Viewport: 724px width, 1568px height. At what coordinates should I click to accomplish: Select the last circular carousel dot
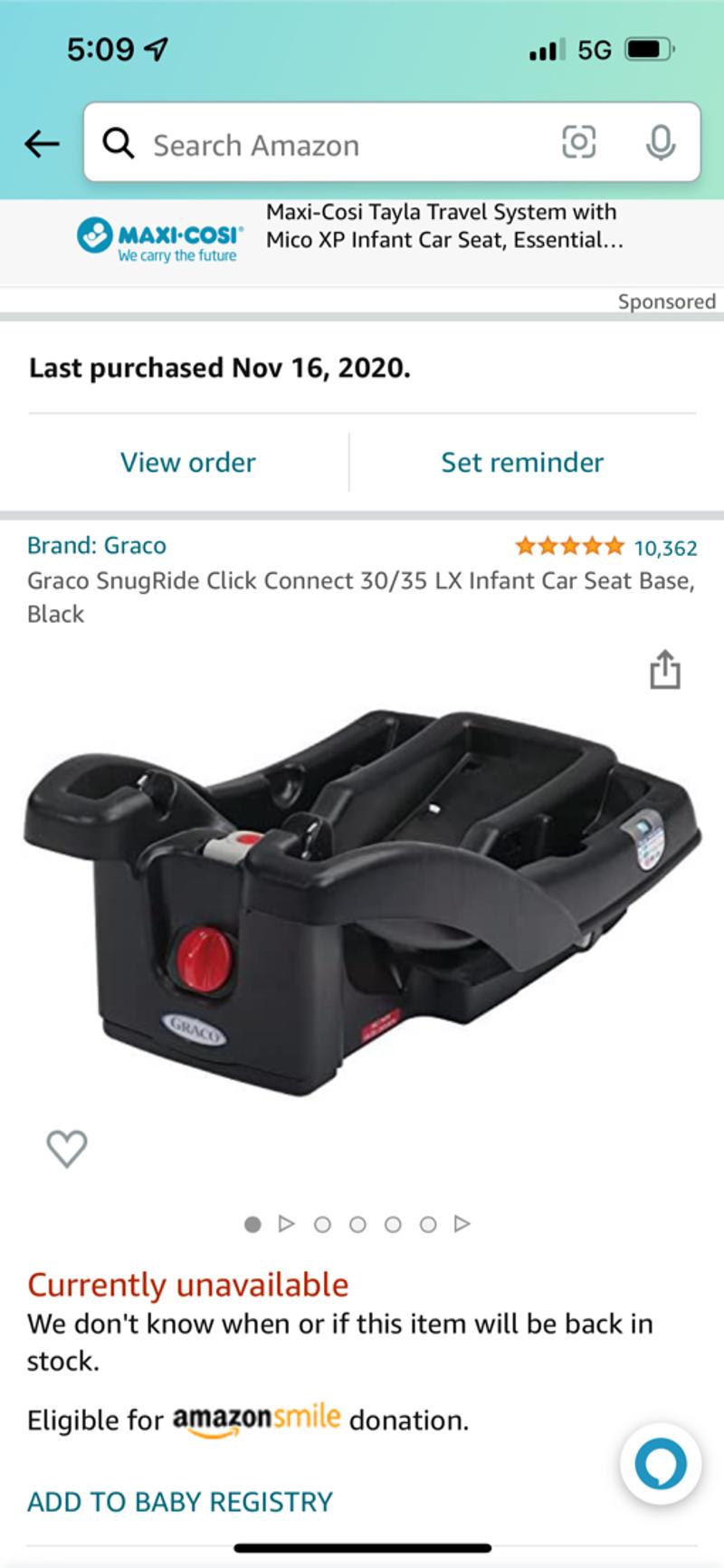point(428,1224)
